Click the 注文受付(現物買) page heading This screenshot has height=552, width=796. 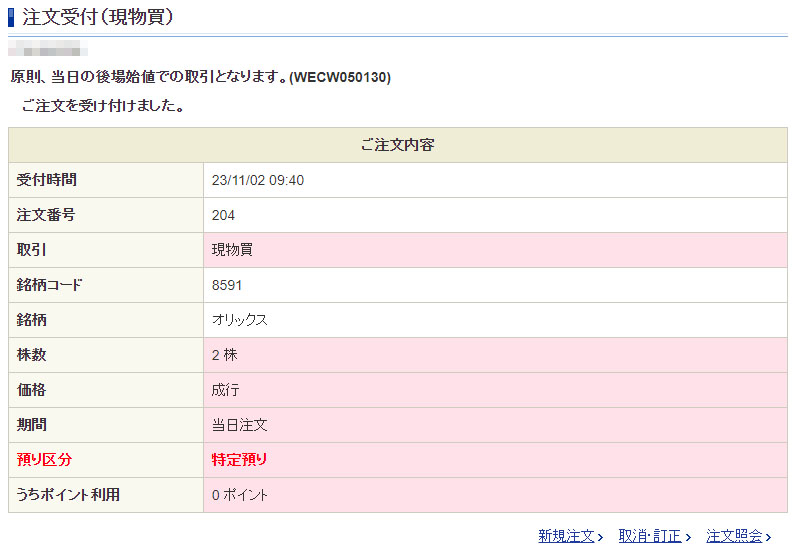coord(97,17)
